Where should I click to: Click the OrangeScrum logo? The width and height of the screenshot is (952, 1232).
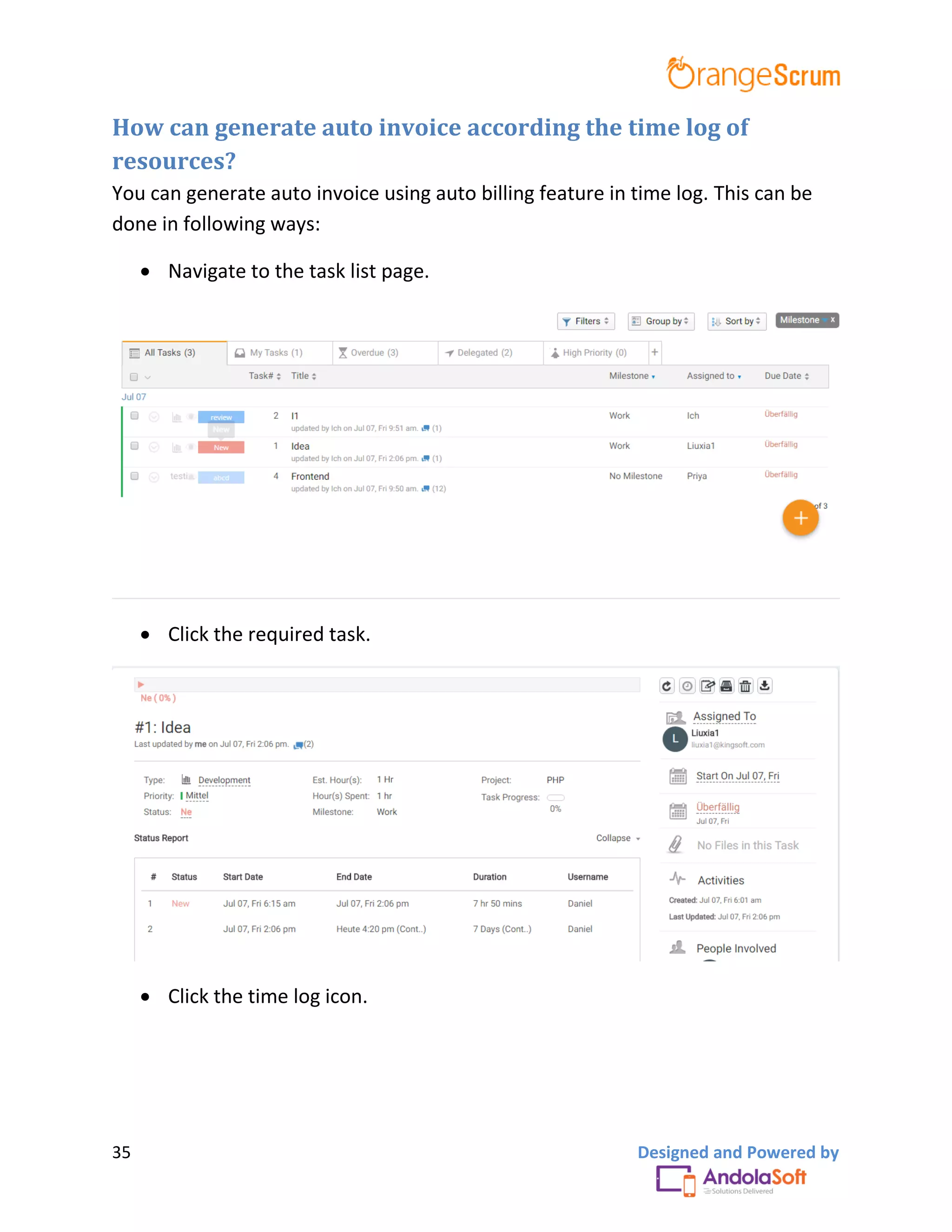pos(754,74)
